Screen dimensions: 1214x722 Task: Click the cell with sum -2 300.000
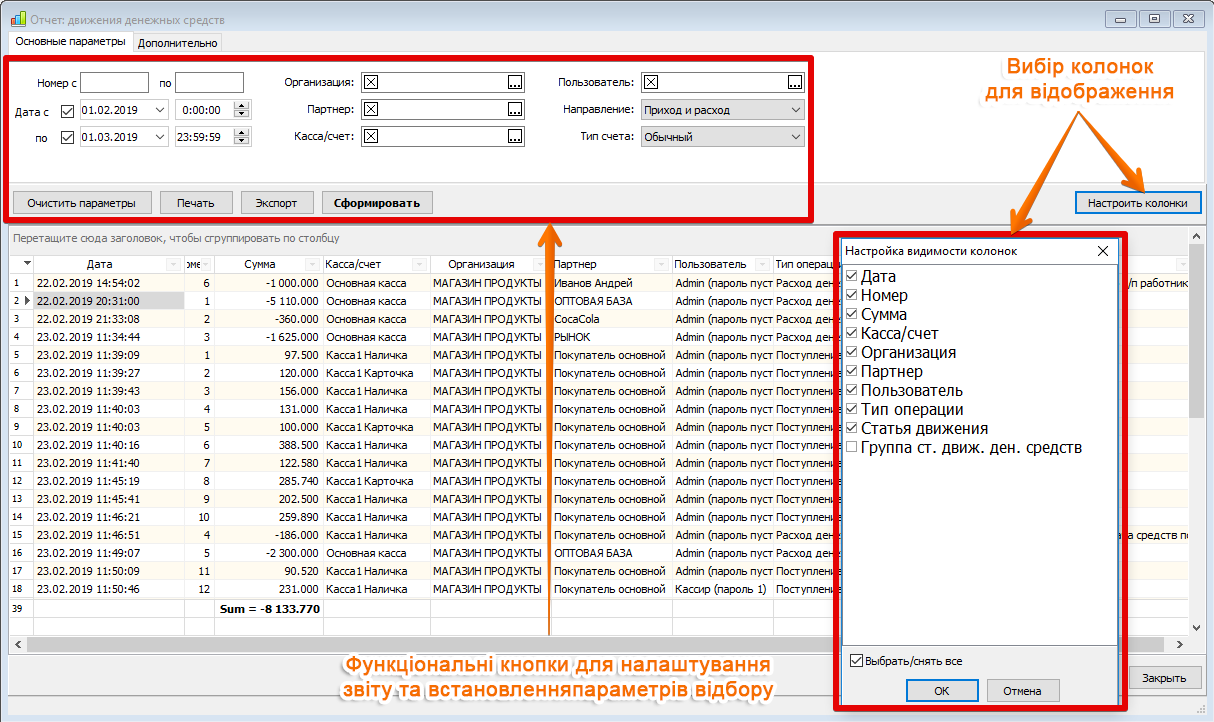click(268, 553)
